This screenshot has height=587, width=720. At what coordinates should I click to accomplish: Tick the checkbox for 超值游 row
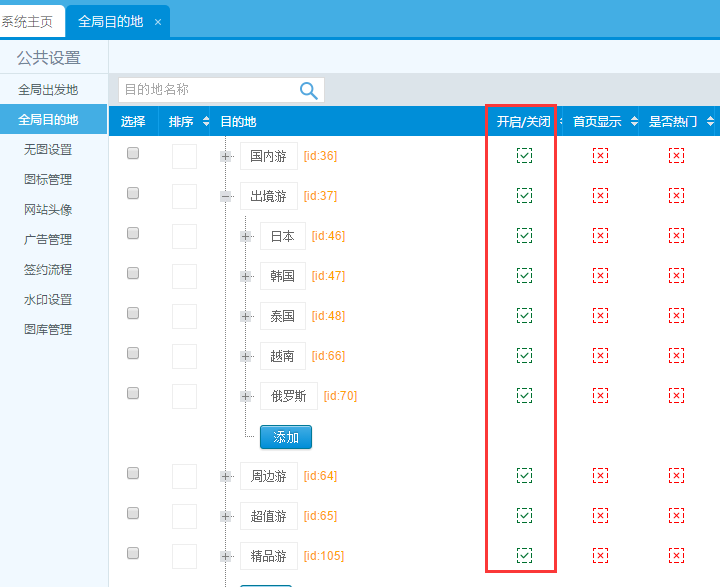click(x=133, y=514)
